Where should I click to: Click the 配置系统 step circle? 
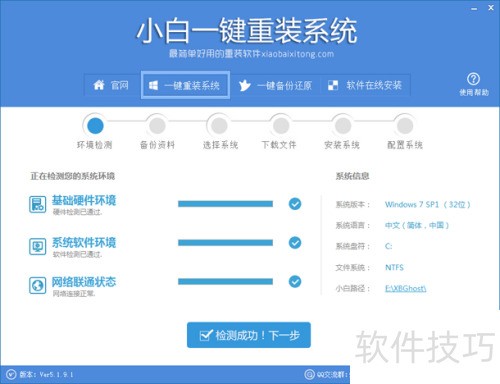pyautogui.click(x=405, y=126)
